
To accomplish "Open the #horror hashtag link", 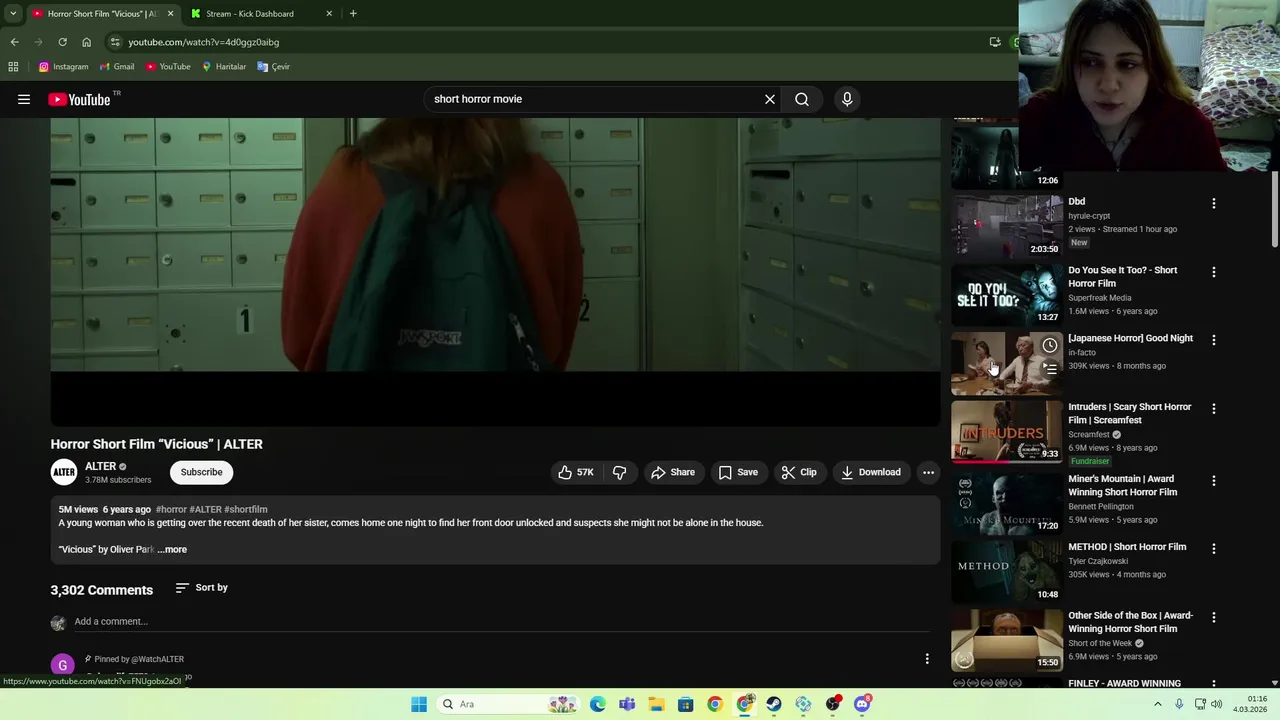I will click(171, 509).
